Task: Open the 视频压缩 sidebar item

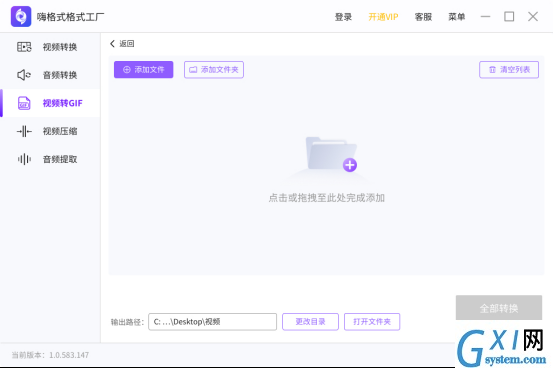Action: click(x=50, y=131)
